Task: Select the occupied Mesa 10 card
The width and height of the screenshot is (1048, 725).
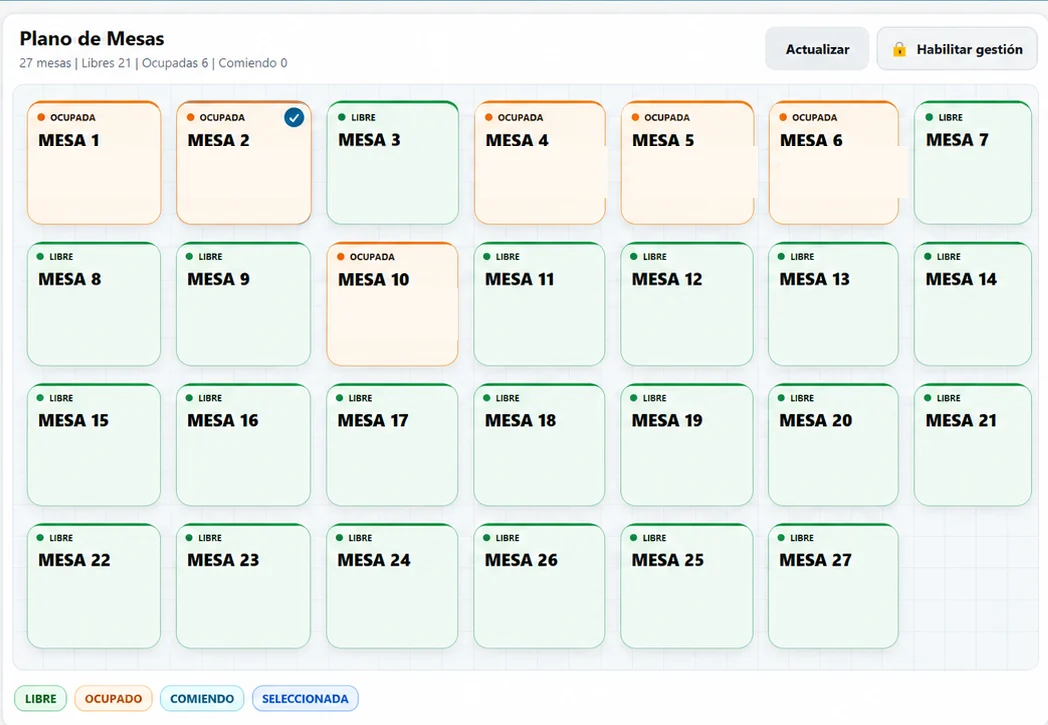Action: (x=392, y=304)
